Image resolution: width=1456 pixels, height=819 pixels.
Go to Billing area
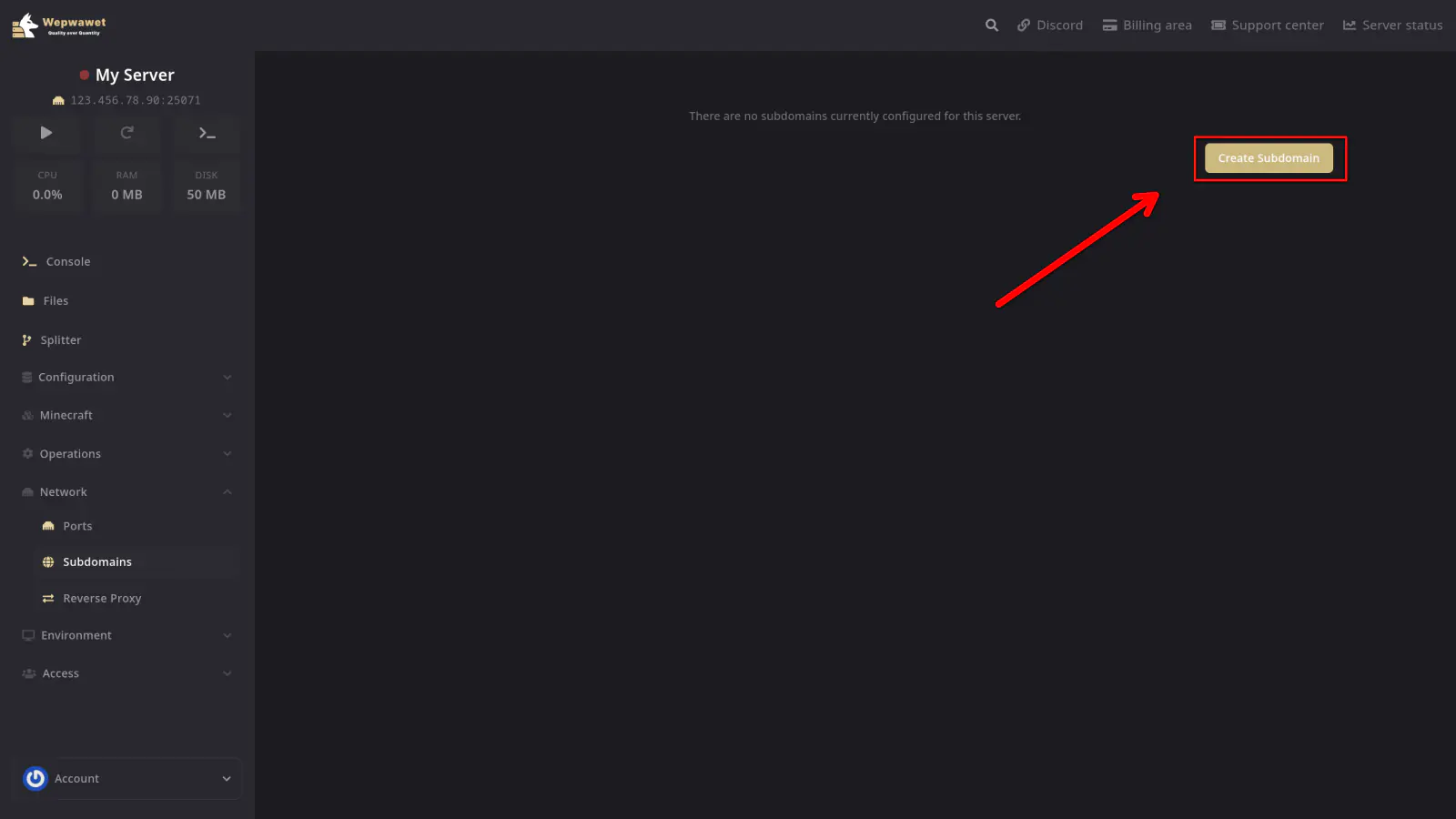(1147, 25)
